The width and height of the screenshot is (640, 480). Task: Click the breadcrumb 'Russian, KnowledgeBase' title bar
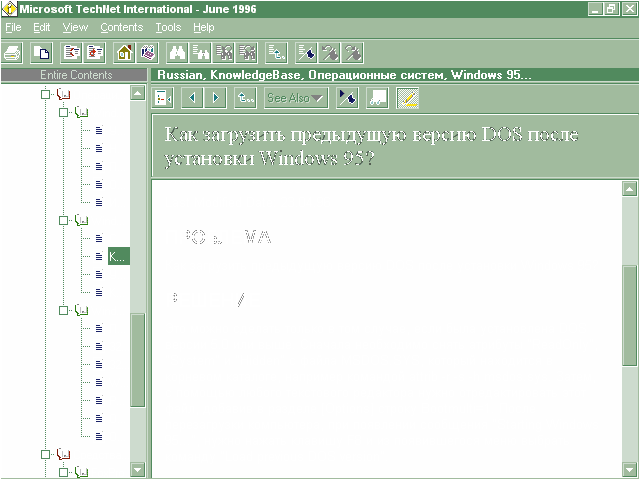point(394,75)
